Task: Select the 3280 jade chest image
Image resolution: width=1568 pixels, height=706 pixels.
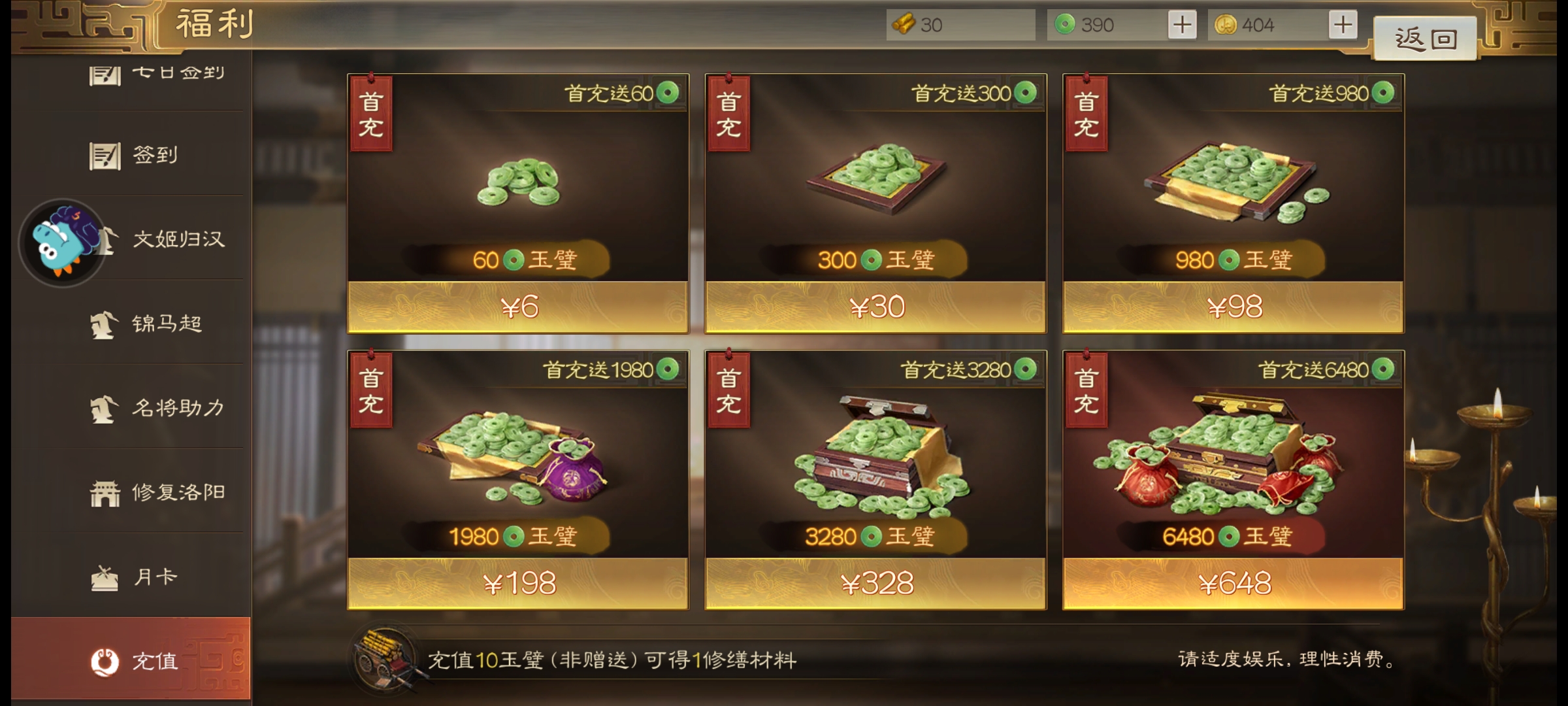Action: tap(879, 454)
